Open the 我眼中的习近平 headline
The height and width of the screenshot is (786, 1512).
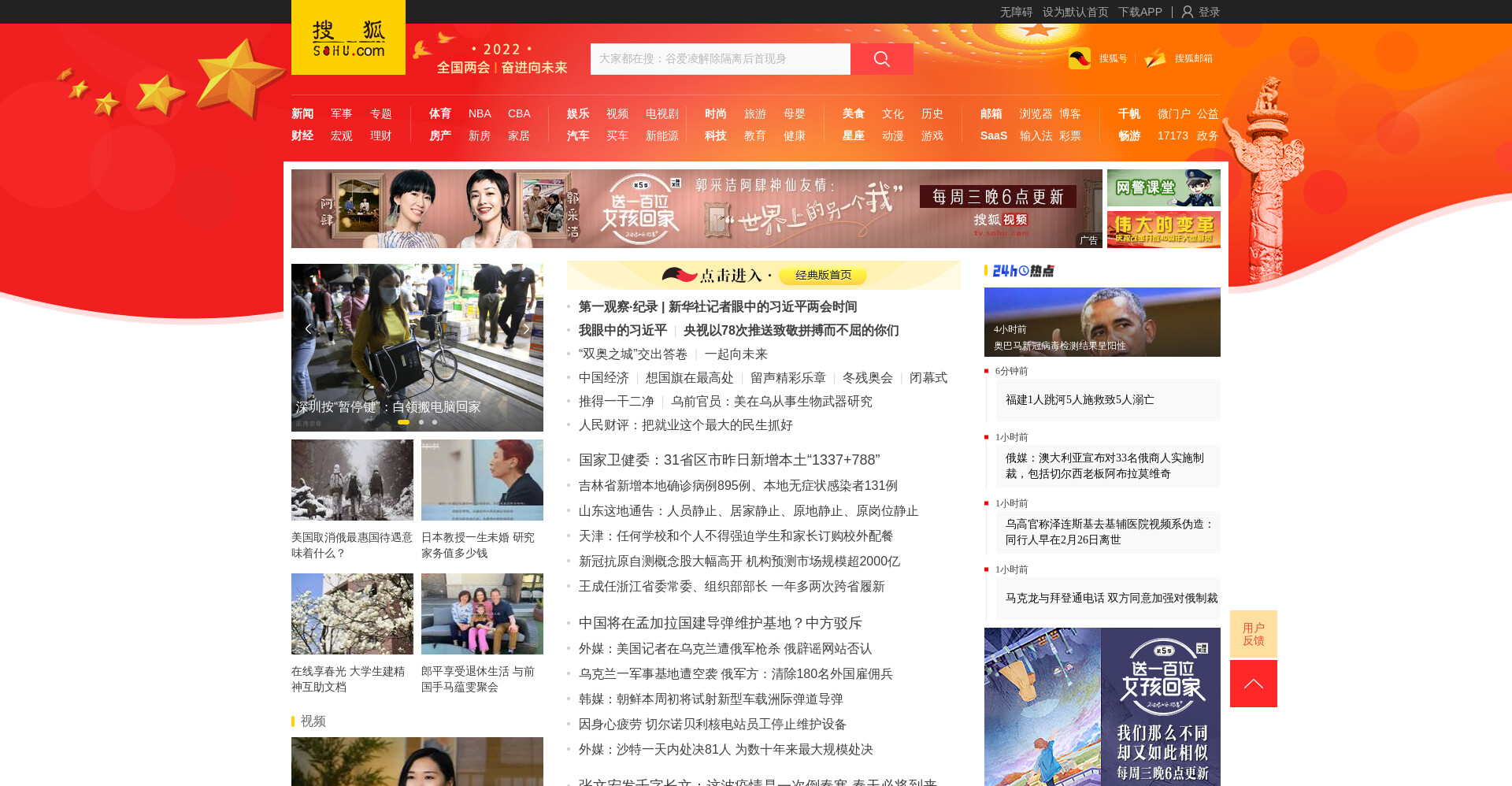(x=623, y=330)
